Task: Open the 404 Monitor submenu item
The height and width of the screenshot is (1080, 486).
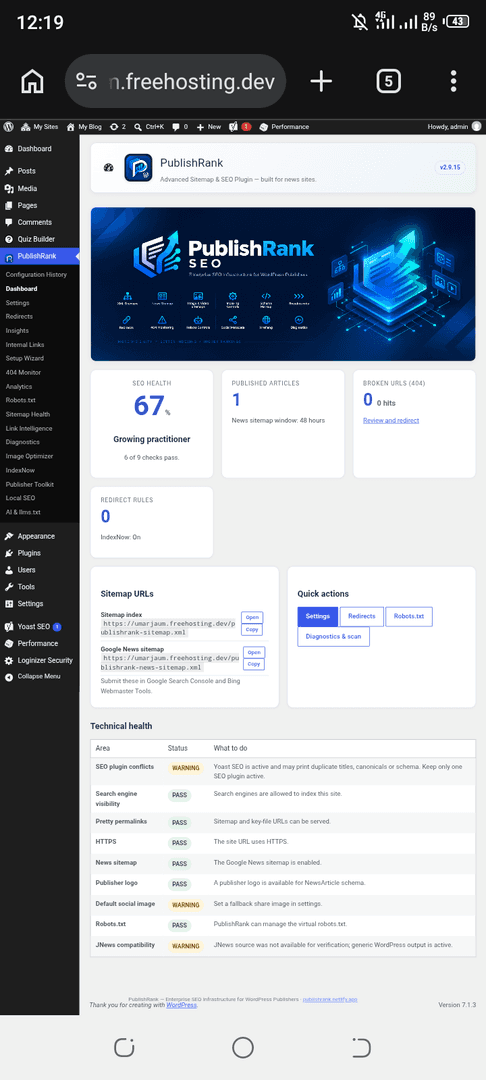Action: (23, 373)
